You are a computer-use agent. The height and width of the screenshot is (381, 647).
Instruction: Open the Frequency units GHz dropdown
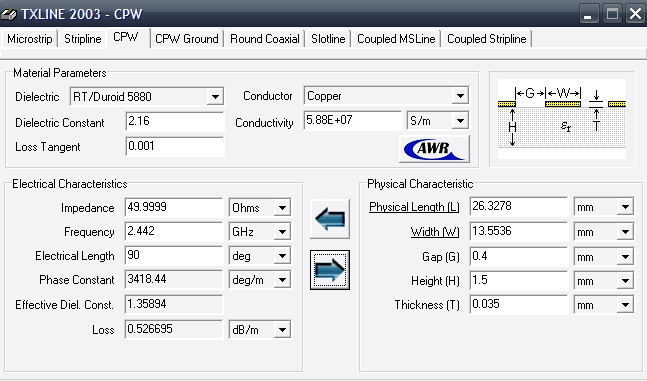pyautogui.click(x=282, y=232)
